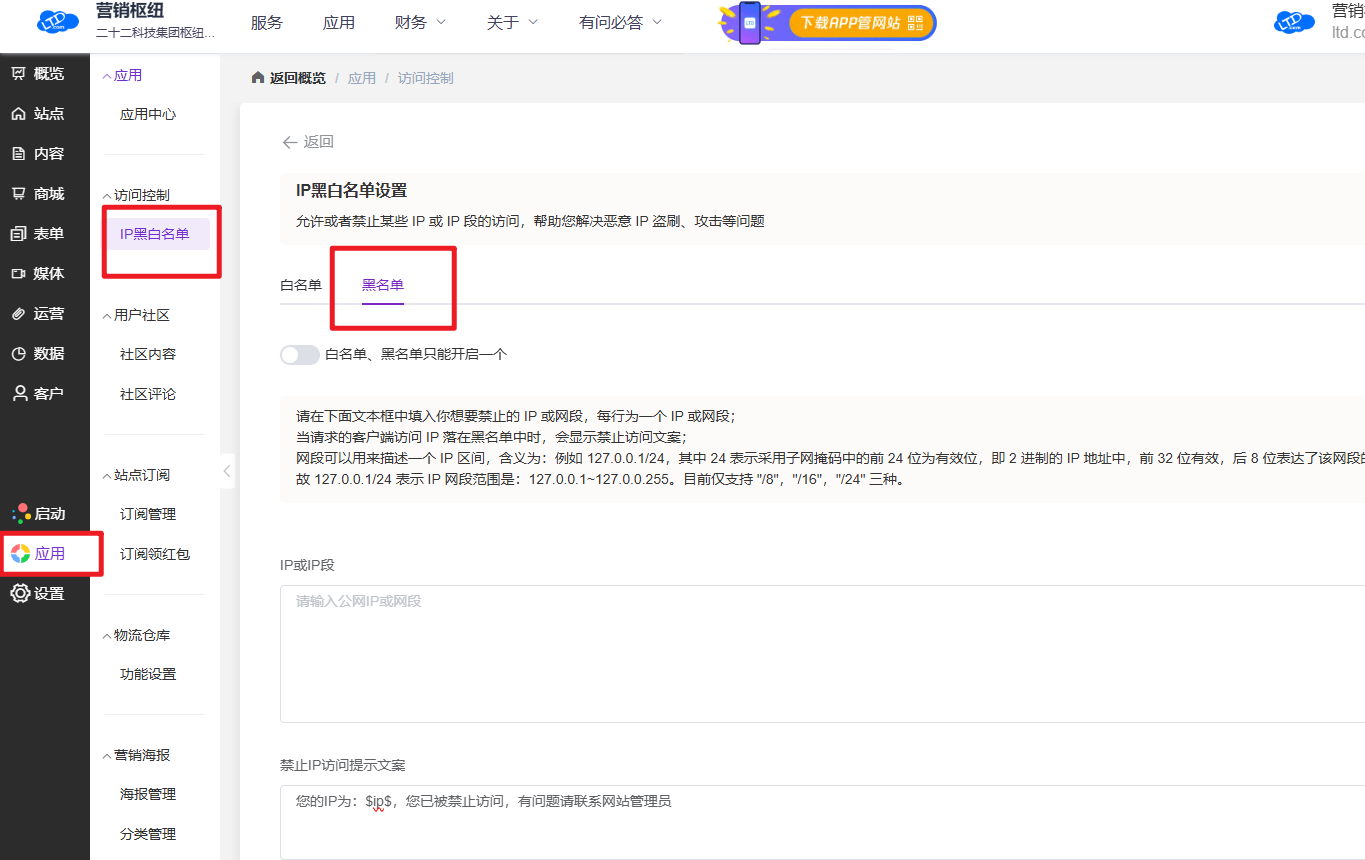This screenshot has height=860, width=1365.
Task: Open 设置 settings gear icon
Action: point(20,594)
